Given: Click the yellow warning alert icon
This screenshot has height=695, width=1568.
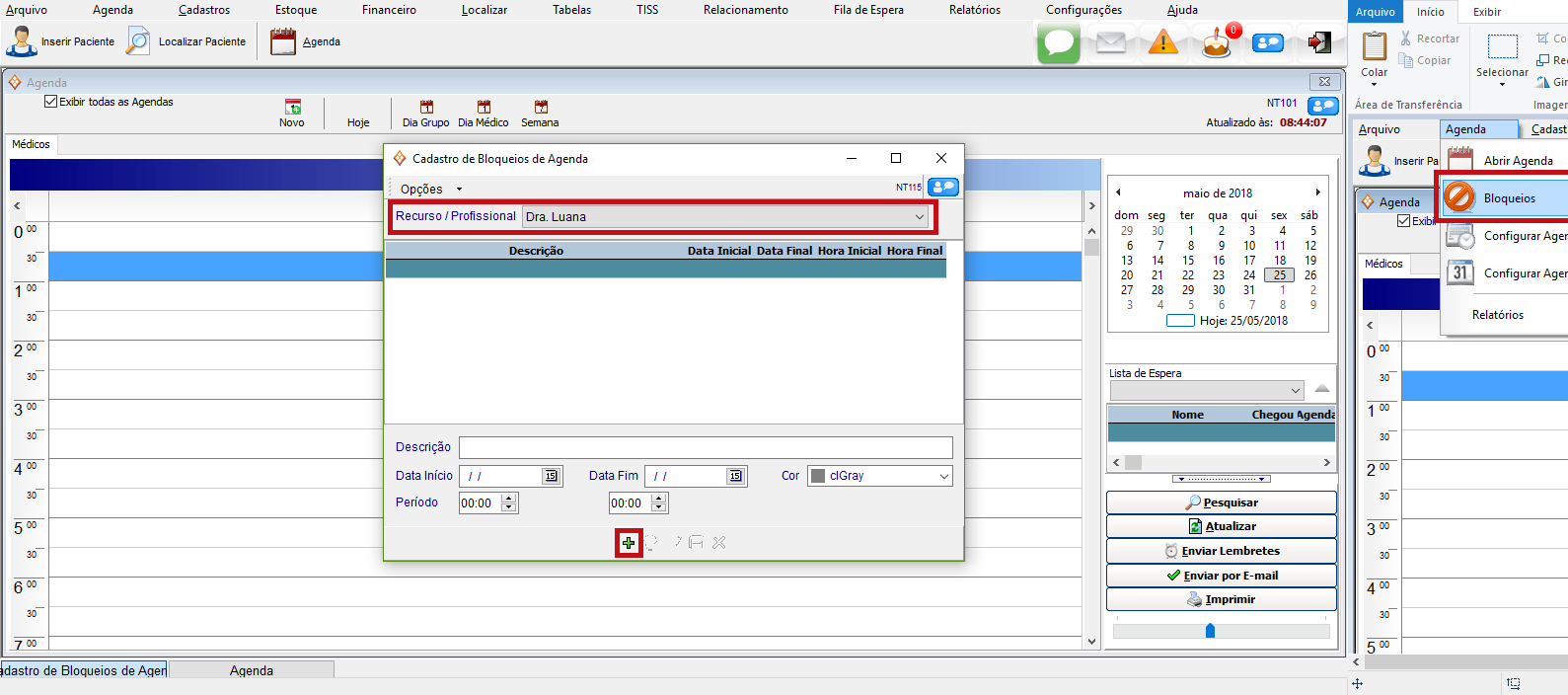Looking at the screenshot, I should pyautogui.click(x=1163, y=43).
